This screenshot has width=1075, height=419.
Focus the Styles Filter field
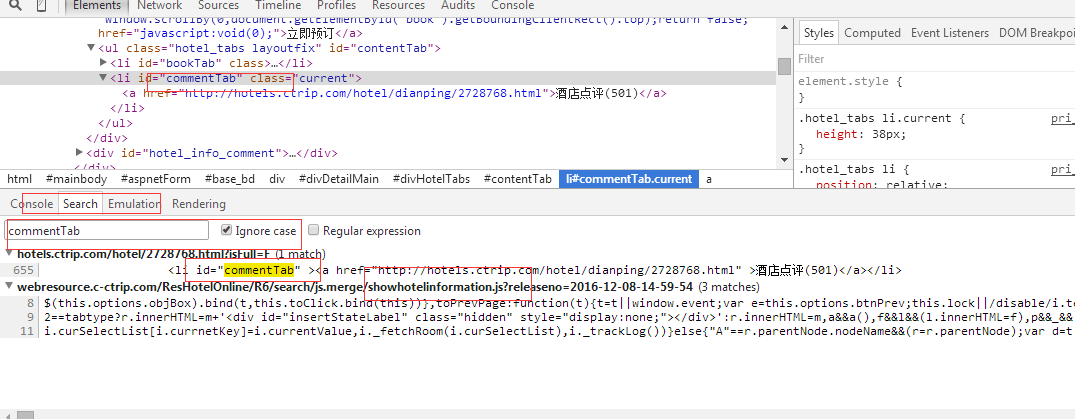coord(935,59)
